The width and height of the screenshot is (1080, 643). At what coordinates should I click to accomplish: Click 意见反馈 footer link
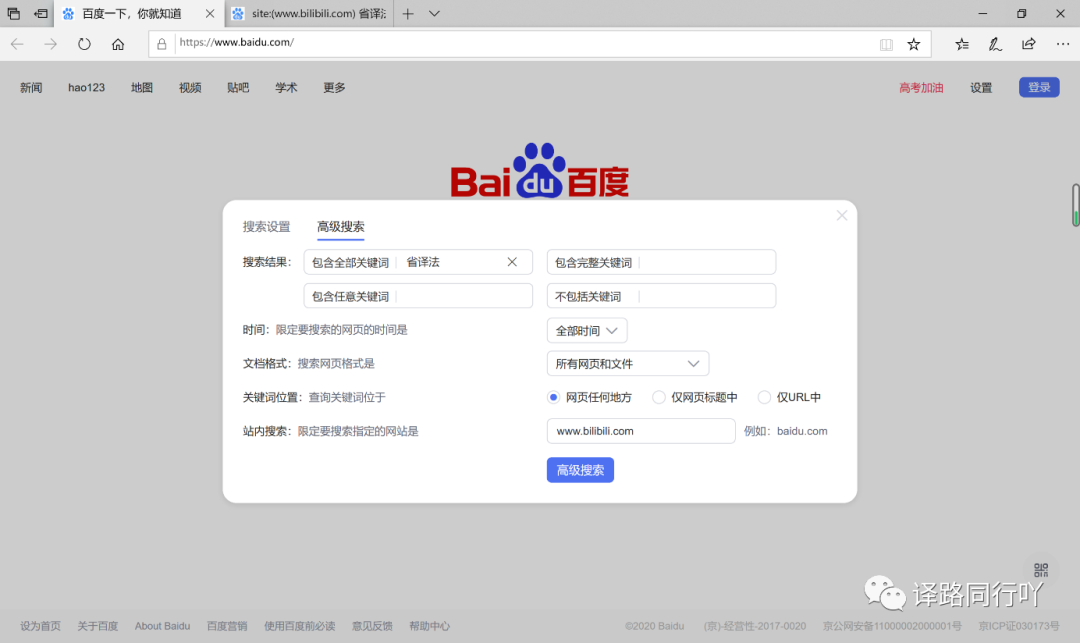click(372, 626)
